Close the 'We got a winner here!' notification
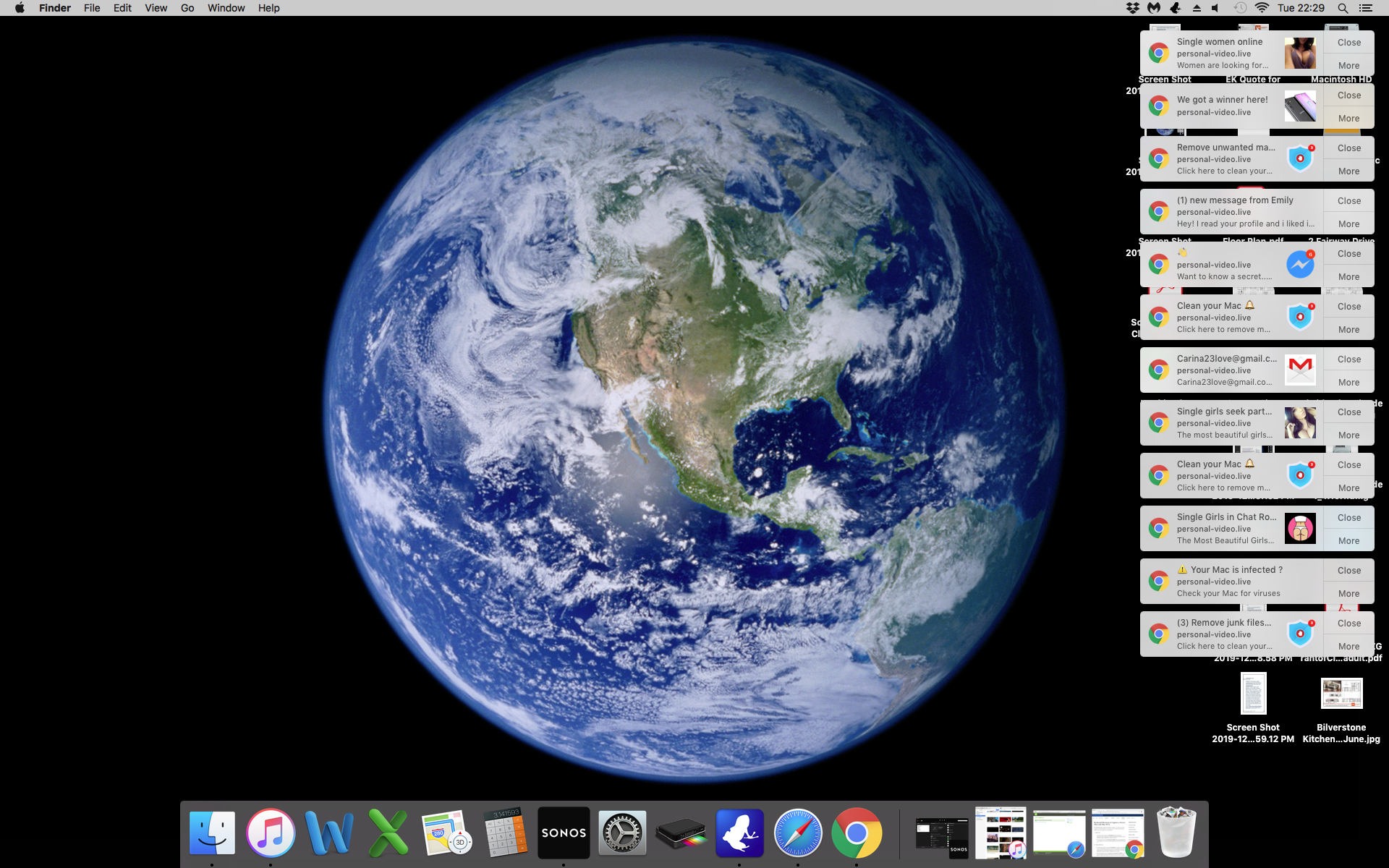The height and width of the screenshot is (868, 1389). click(x=1348, y=95)
